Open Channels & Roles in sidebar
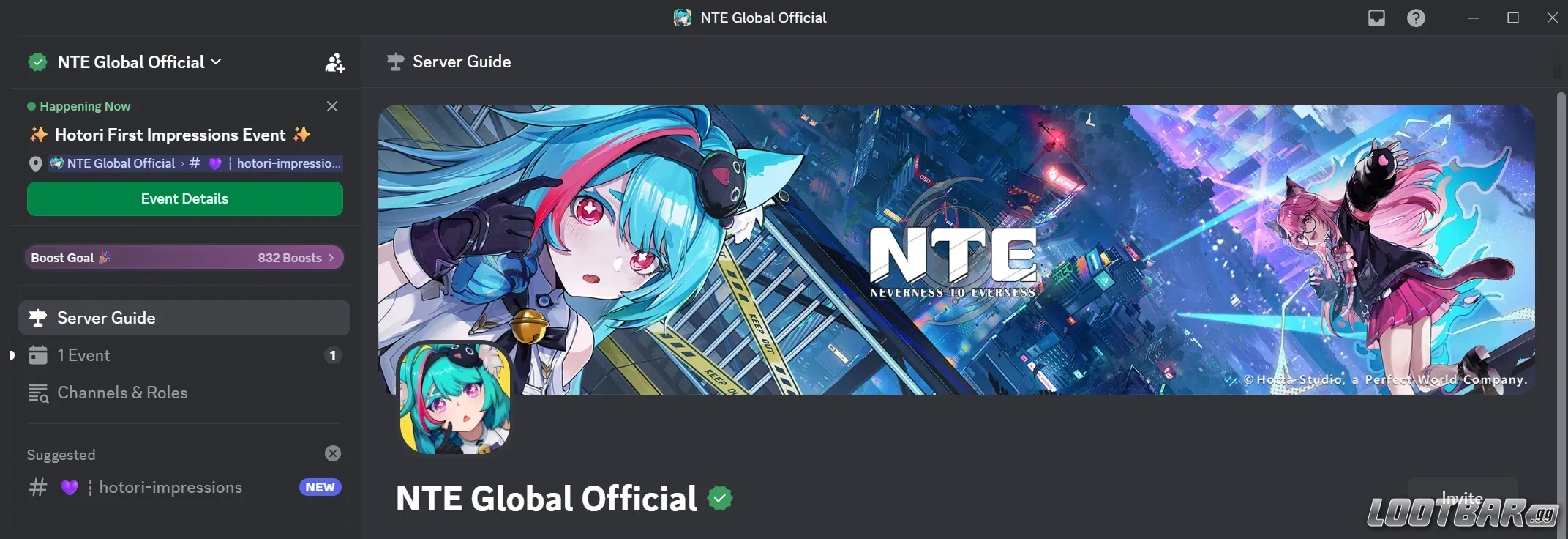Viewport: 1568px width, 539px height. [184, 393]
